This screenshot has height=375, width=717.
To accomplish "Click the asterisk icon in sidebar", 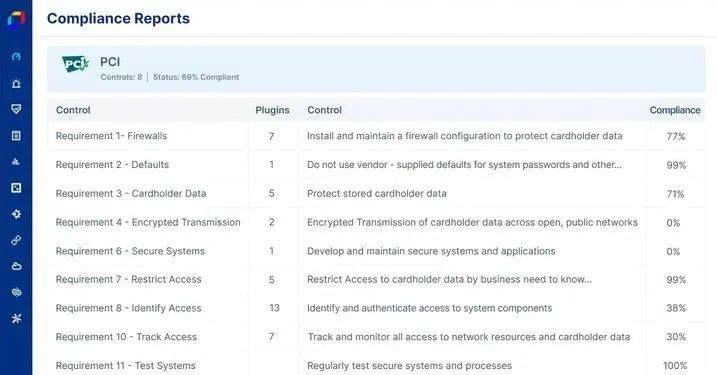I will tap(16, 318).
